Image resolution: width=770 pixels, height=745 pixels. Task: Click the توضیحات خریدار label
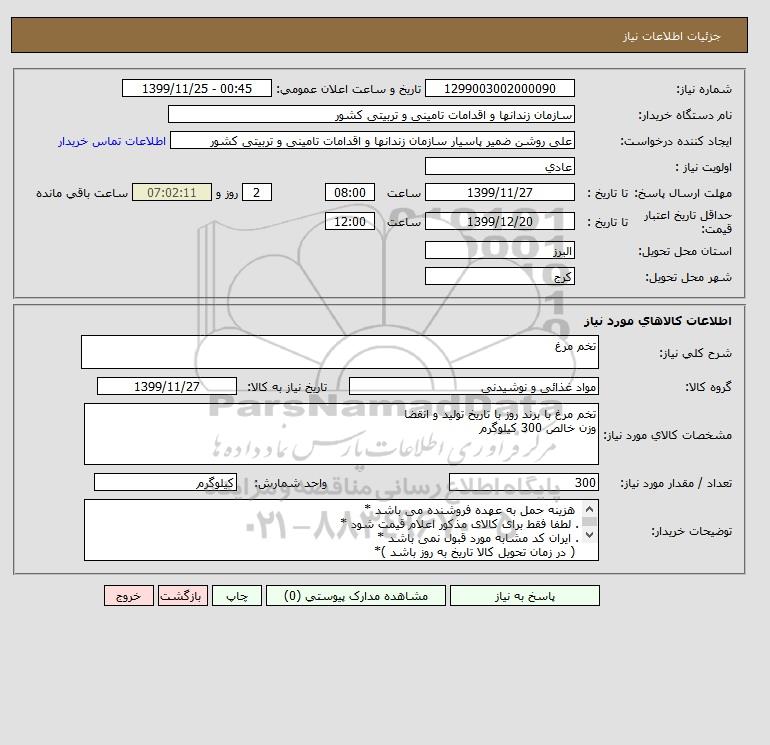coord(691,531)
